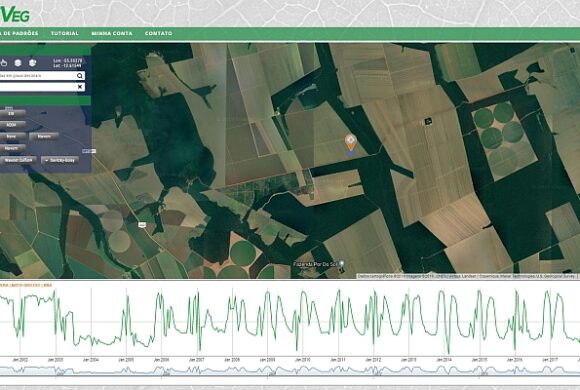The image size is (580, 390).
Task: Open the partially visible PADRÕES menu item
Action: (x=19, y=33)
